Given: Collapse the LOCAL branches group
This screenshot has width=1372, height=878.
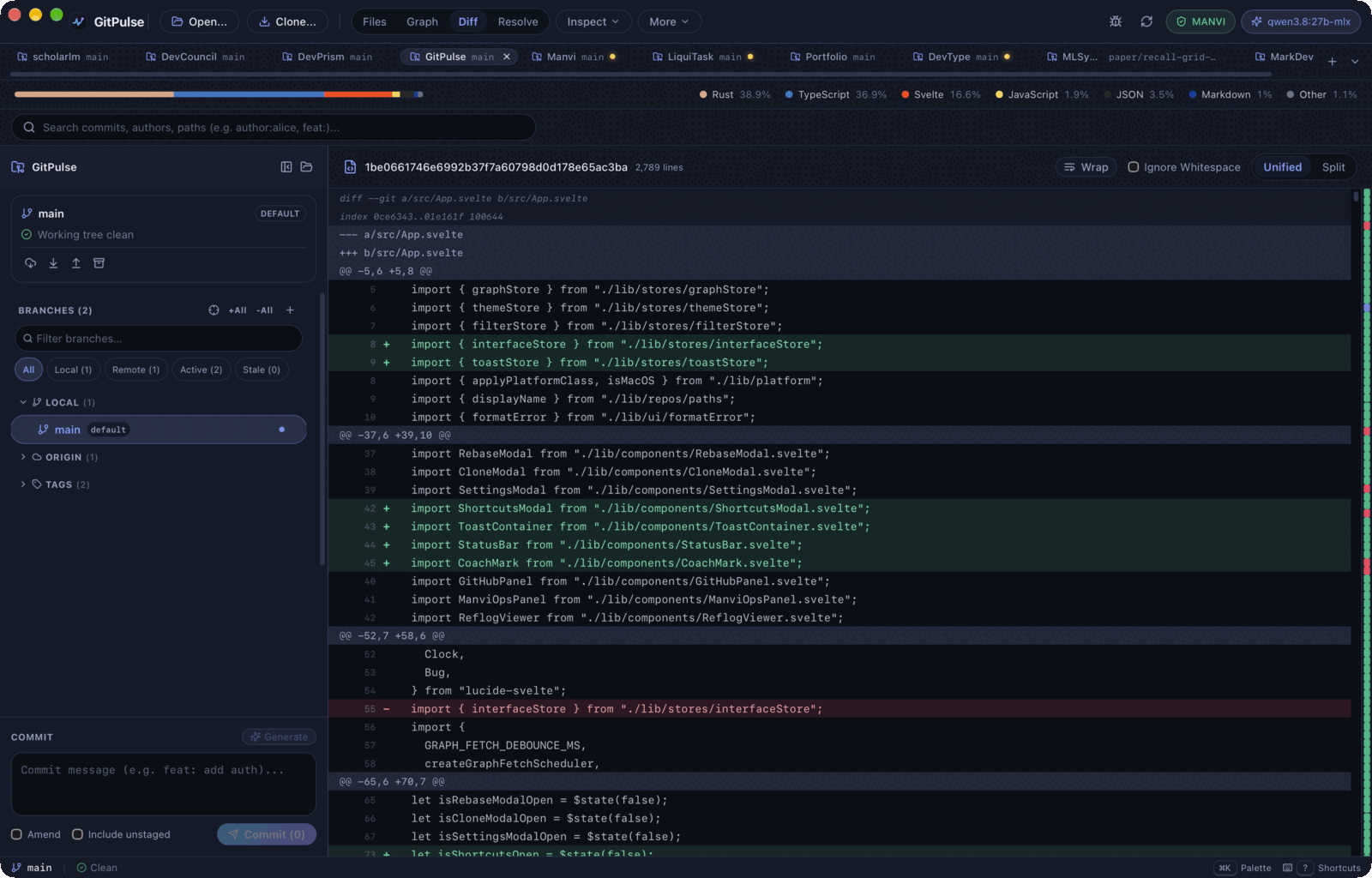Looking at the screenshot, I should [x=23, y=402].
